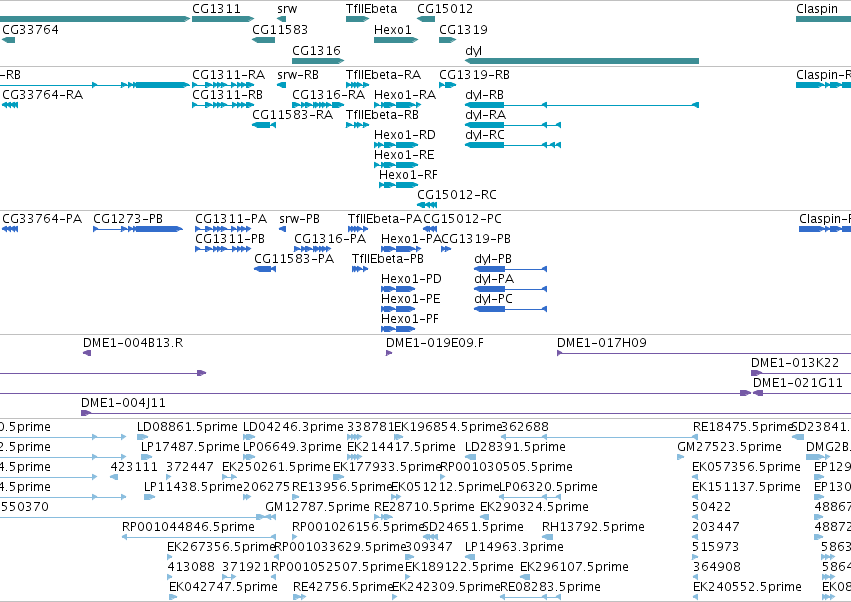
Task: Open BAC clone DME1-017H09
Action: [602, 343]
